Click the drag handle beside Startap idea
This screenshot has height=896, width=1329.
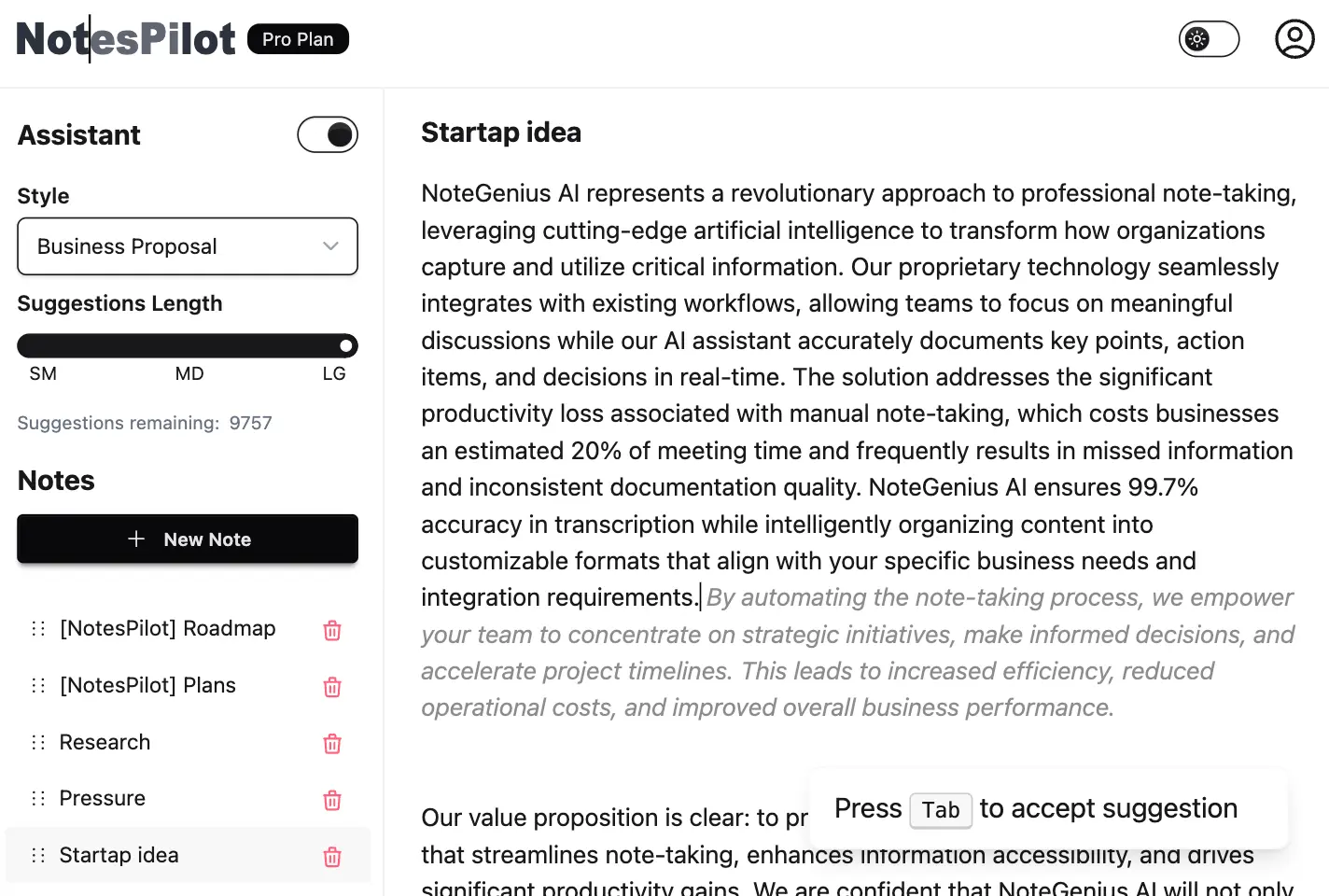[37, 855]
